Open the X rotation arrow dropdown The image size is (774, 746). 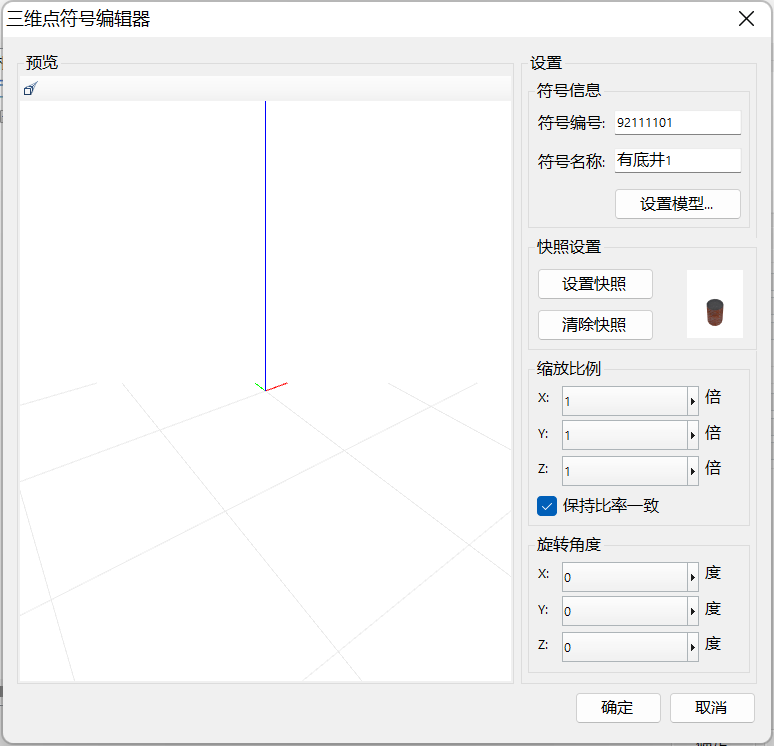pos(693,577)
